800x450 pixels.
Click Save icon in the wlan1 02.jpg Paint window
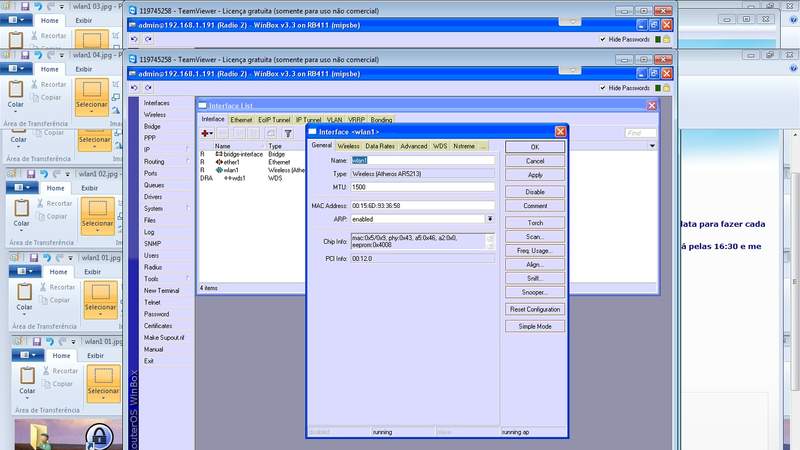point(31,174)
